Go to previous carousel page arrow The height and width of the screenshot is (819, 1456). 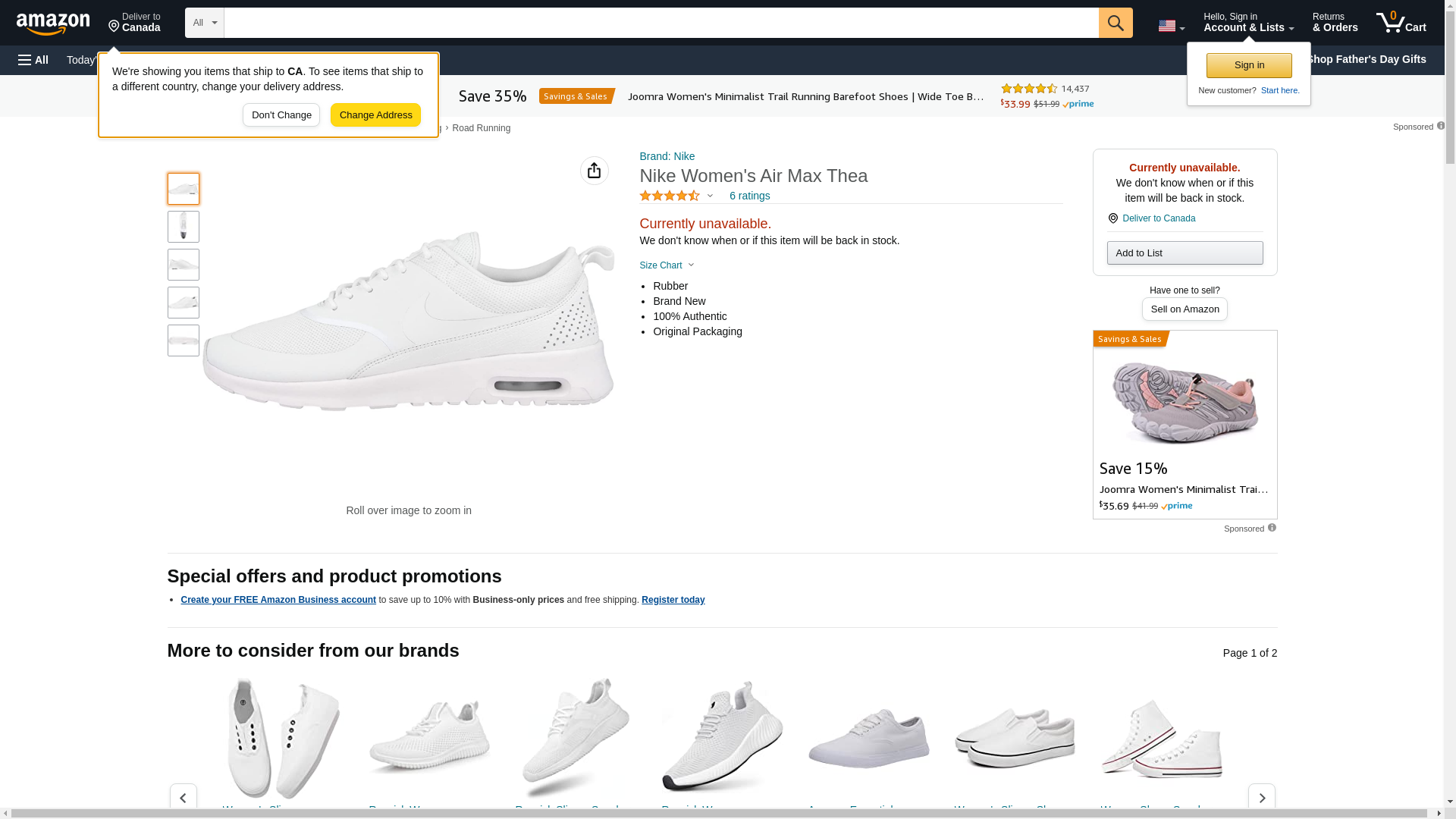pos(184,798)
